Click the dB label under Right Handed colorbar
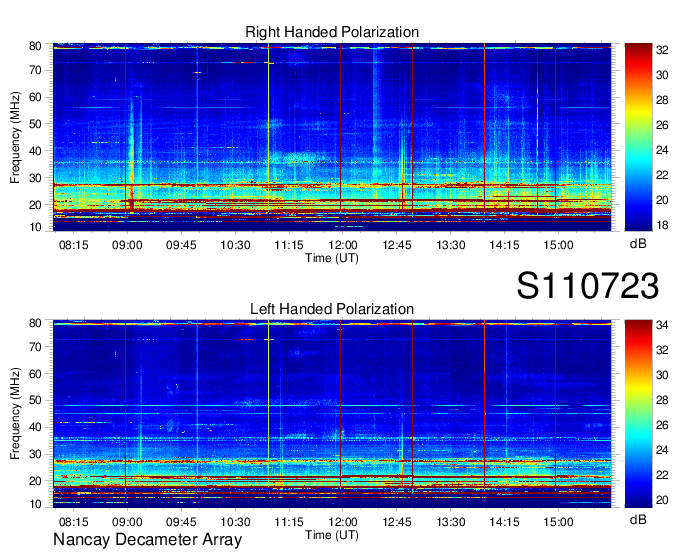This screenshot has height=552, width=680. tap(638, 244)
